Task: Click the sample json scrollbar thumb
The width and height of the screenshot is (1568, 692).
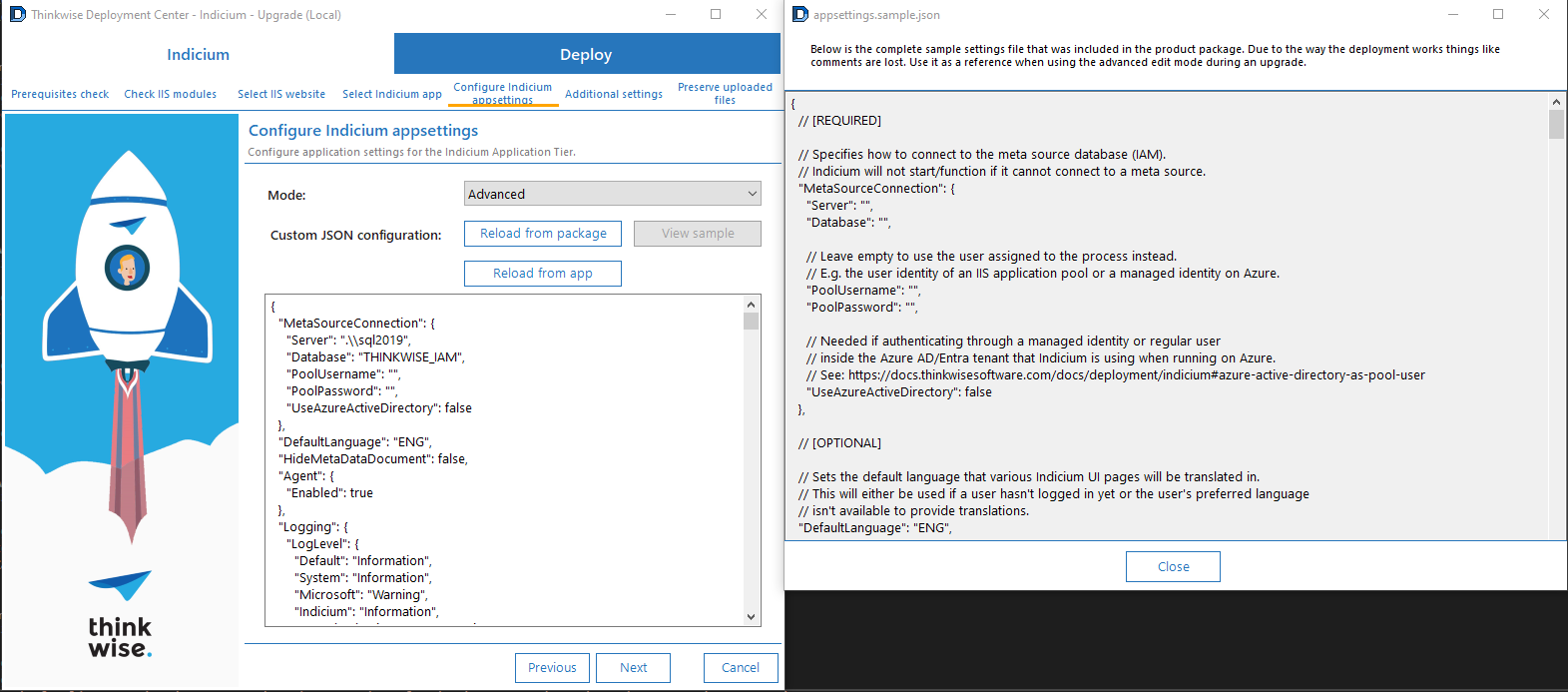Action: click(x=1556, y=125)
